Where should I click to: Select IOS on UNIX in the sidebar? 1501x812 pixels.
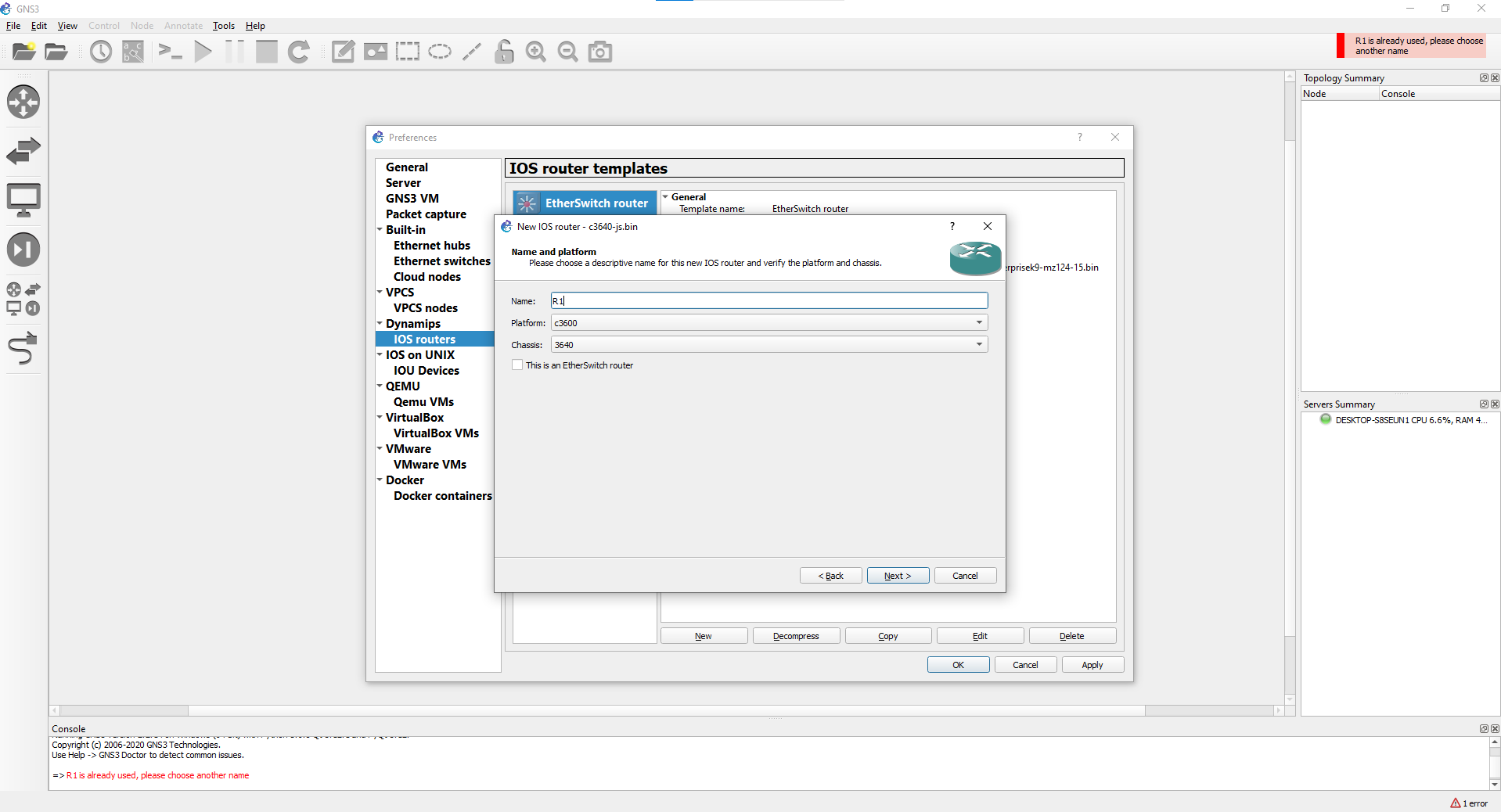[420, 354]
